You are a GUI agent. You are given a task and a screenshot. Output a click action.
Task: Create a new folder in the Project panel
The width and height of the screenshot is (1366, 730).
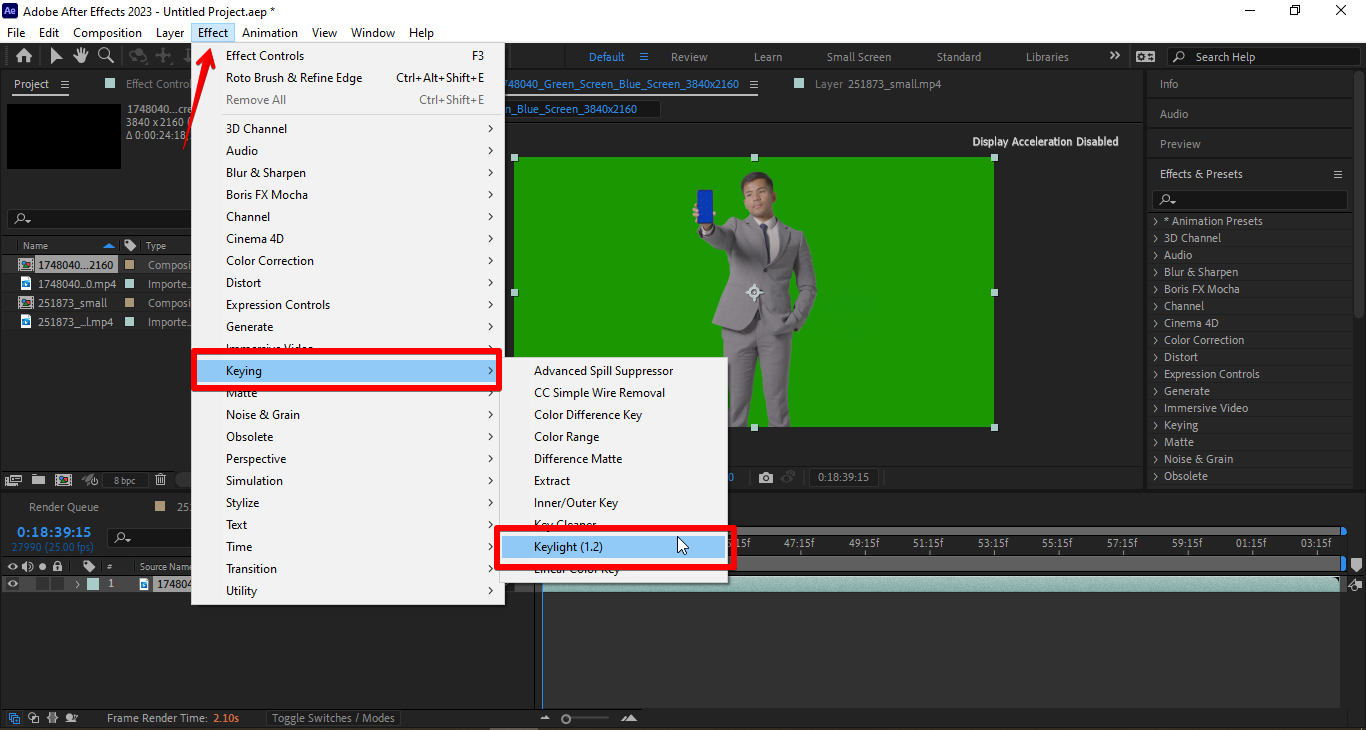[x=38, y=480]
